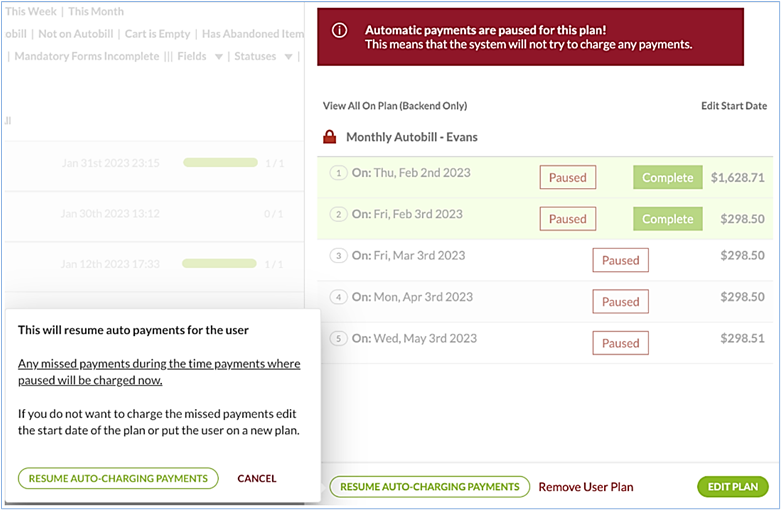Click the info icon in the red banner

tap(339, 30)
